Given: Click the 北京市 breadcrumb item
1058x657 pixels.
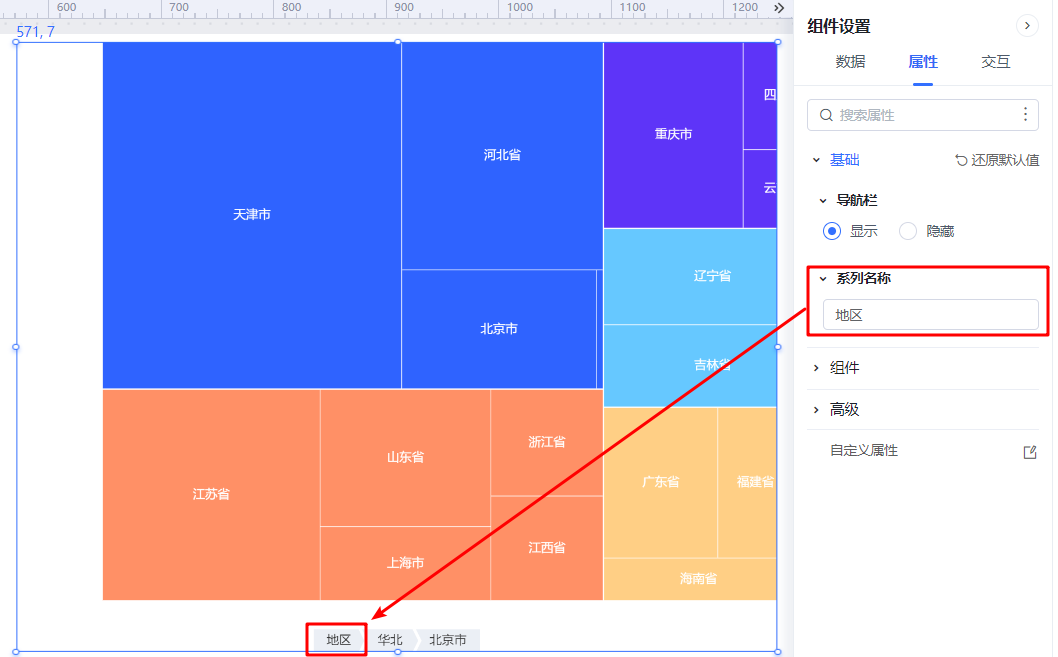Looking at the screenshot, I should tap(448, 639).
